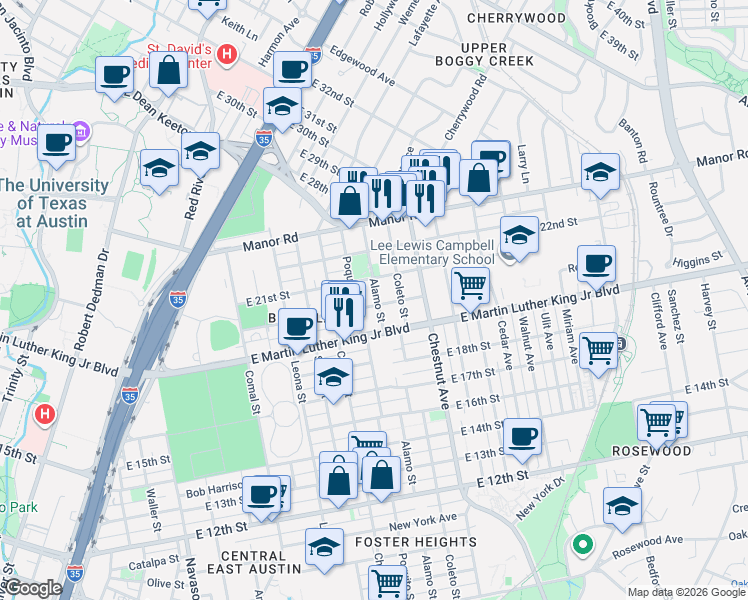The image size is (748, 600).
Task: Click graduation cap marker south of MLK Blvd
Action: (333, 378)
